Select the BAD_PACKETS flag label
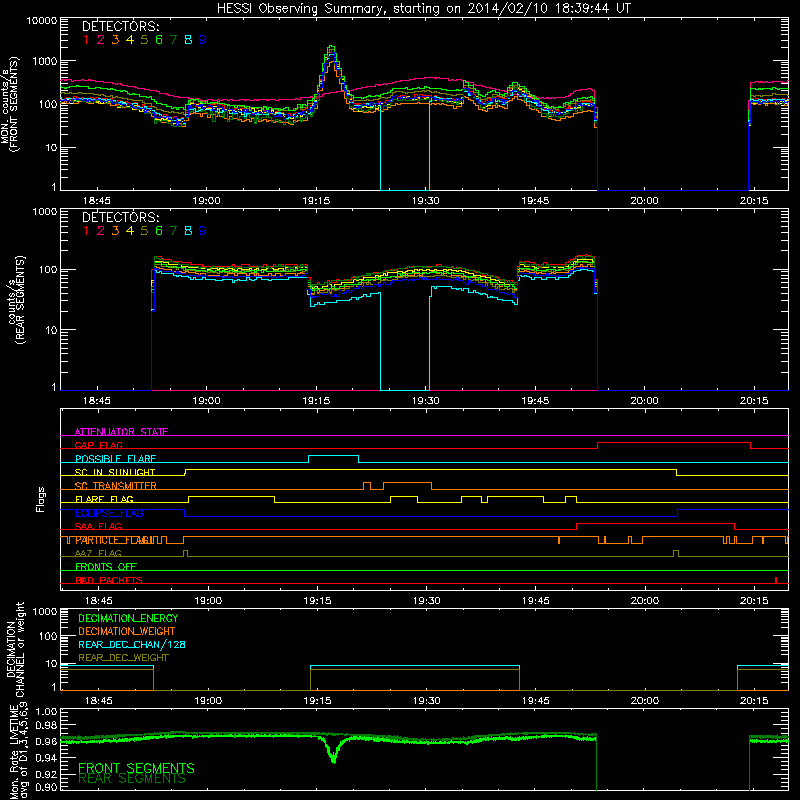The width and height of the screenshot is (800, 800). [109, 580]
